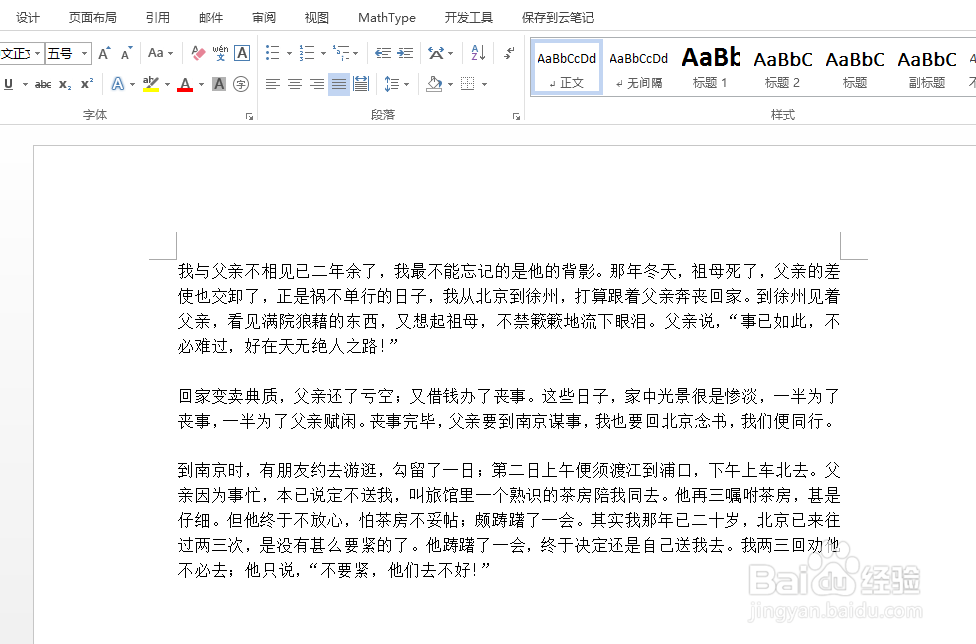Align text to the right

(317, 84)
